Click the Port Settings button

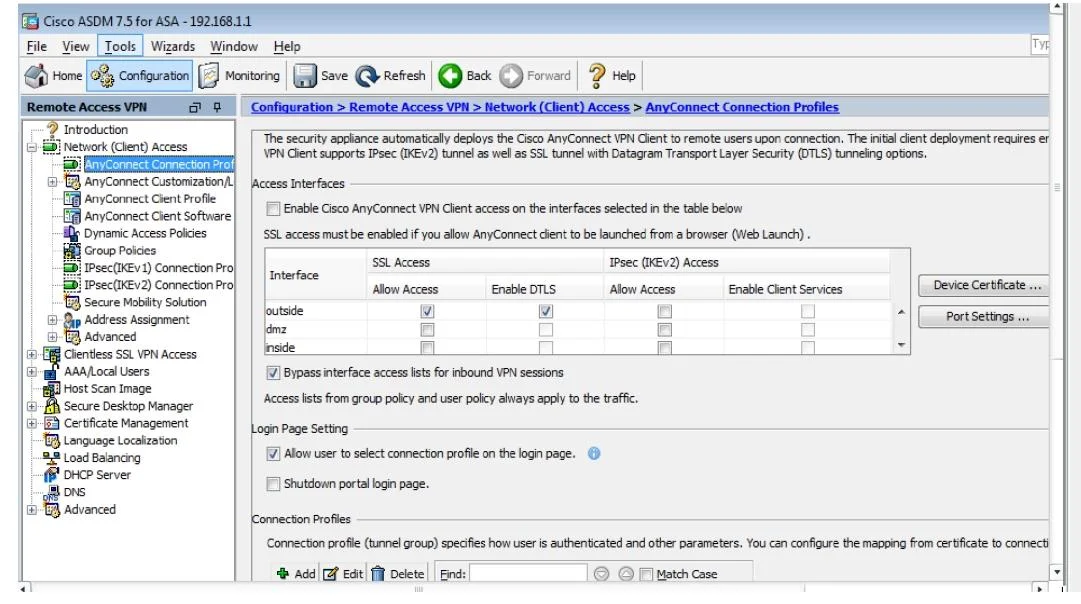984,316
